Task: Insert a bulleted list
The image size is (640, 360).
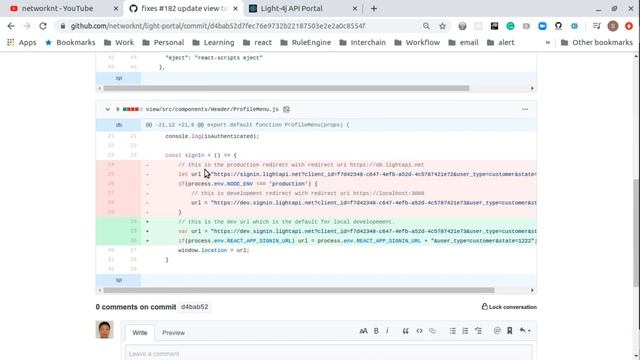Action: [453, 331]
